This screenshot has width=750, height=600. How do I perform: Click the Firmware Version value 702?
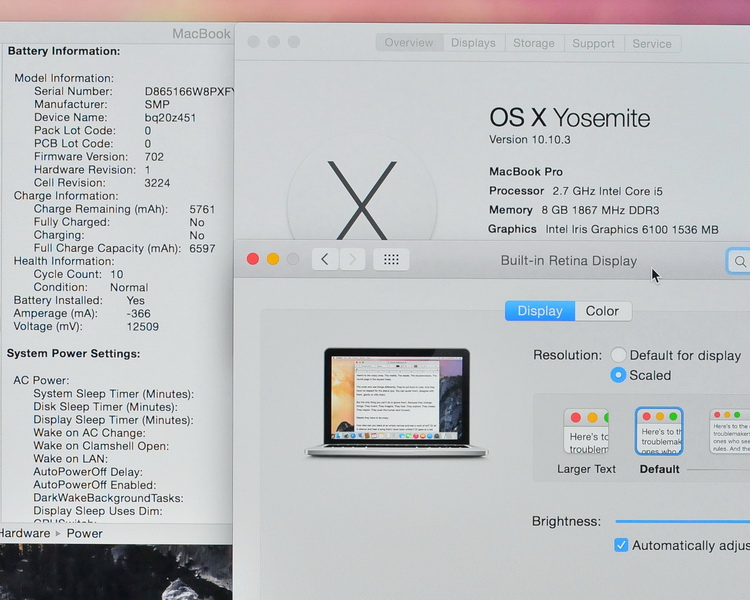[154, 157]
